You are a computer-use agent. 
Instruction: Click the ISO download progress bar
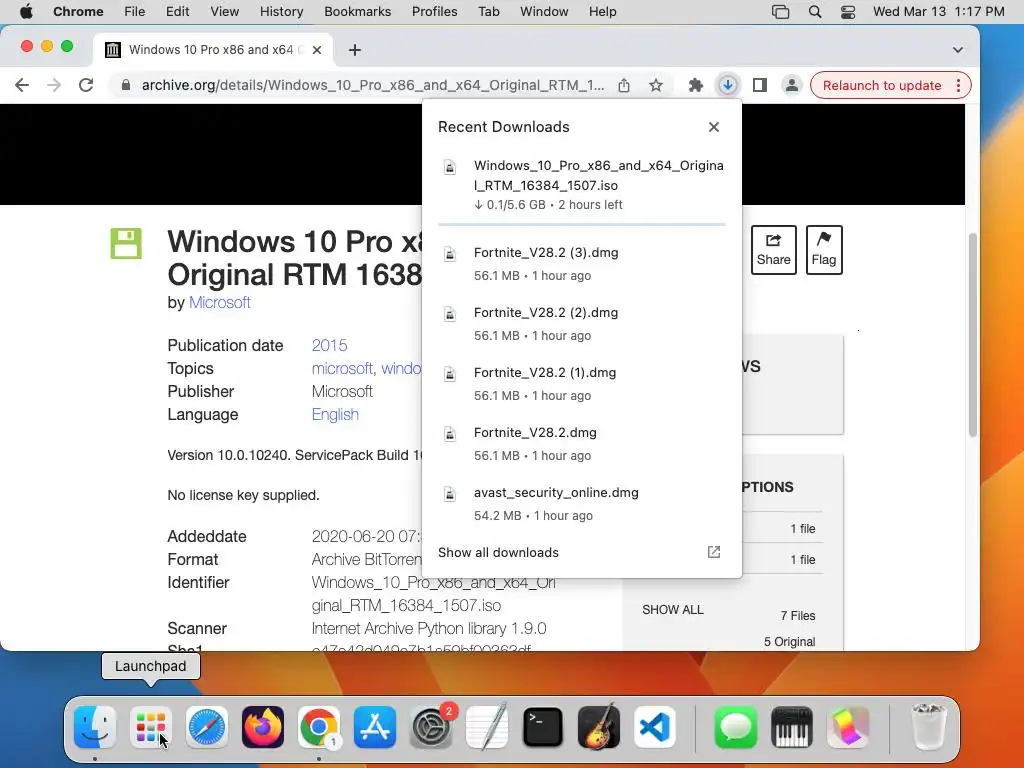click(582, 224)
